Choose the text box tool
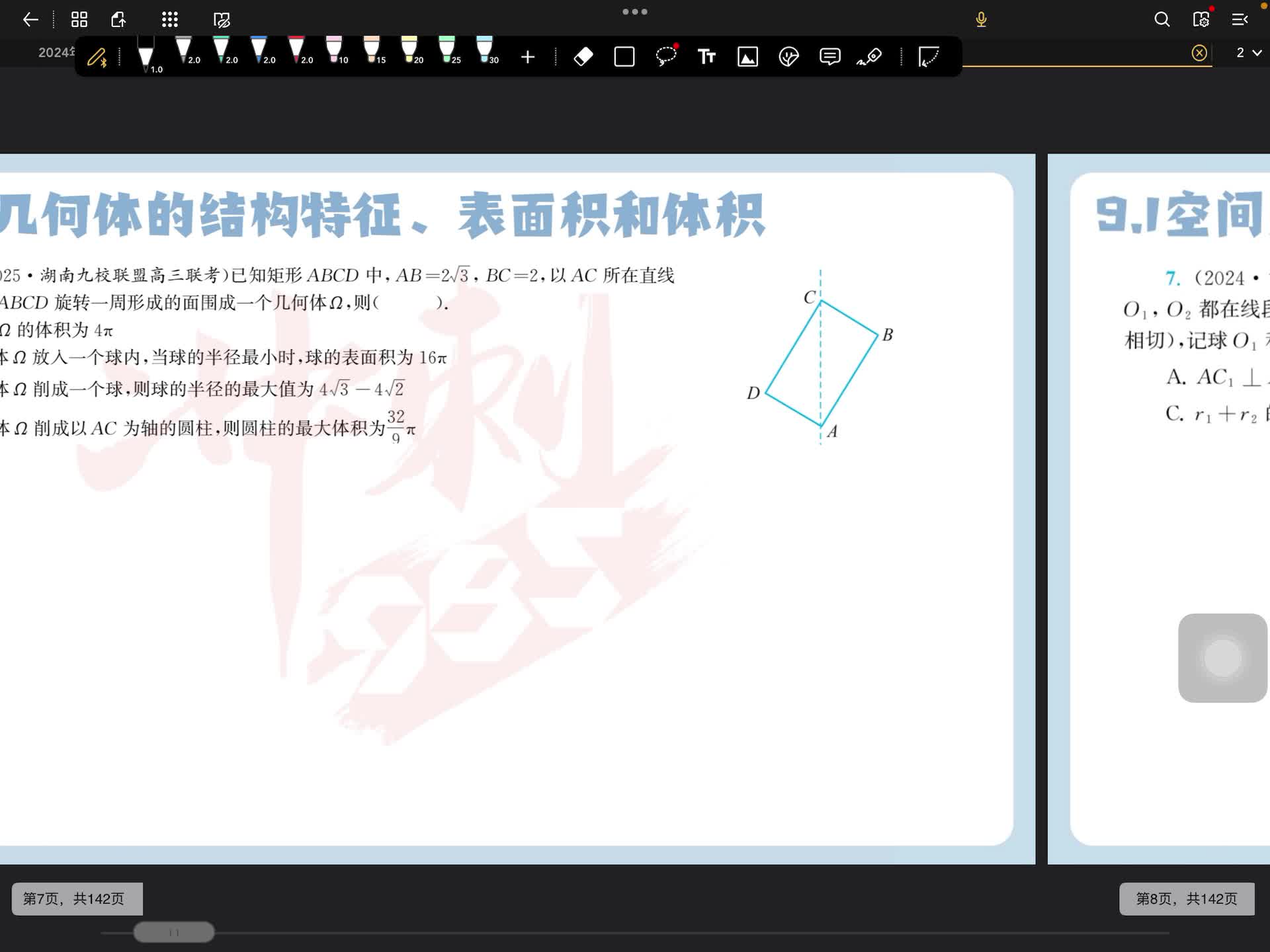Viewport: 1270px width, 952px height. pyautogui.click(x=706, y=57)
